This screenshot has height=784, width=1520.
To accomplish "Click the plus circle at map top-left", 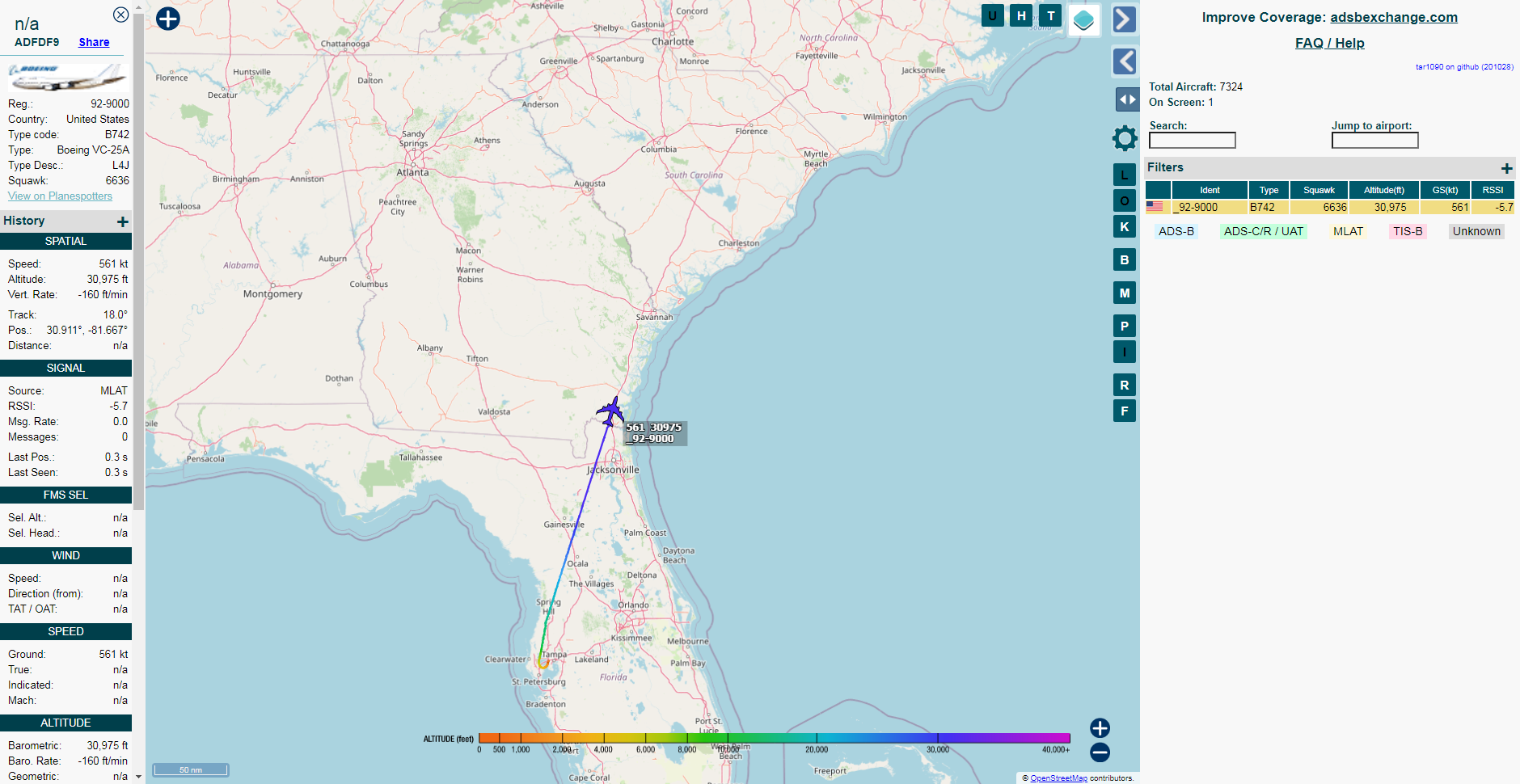I will 168,19.
